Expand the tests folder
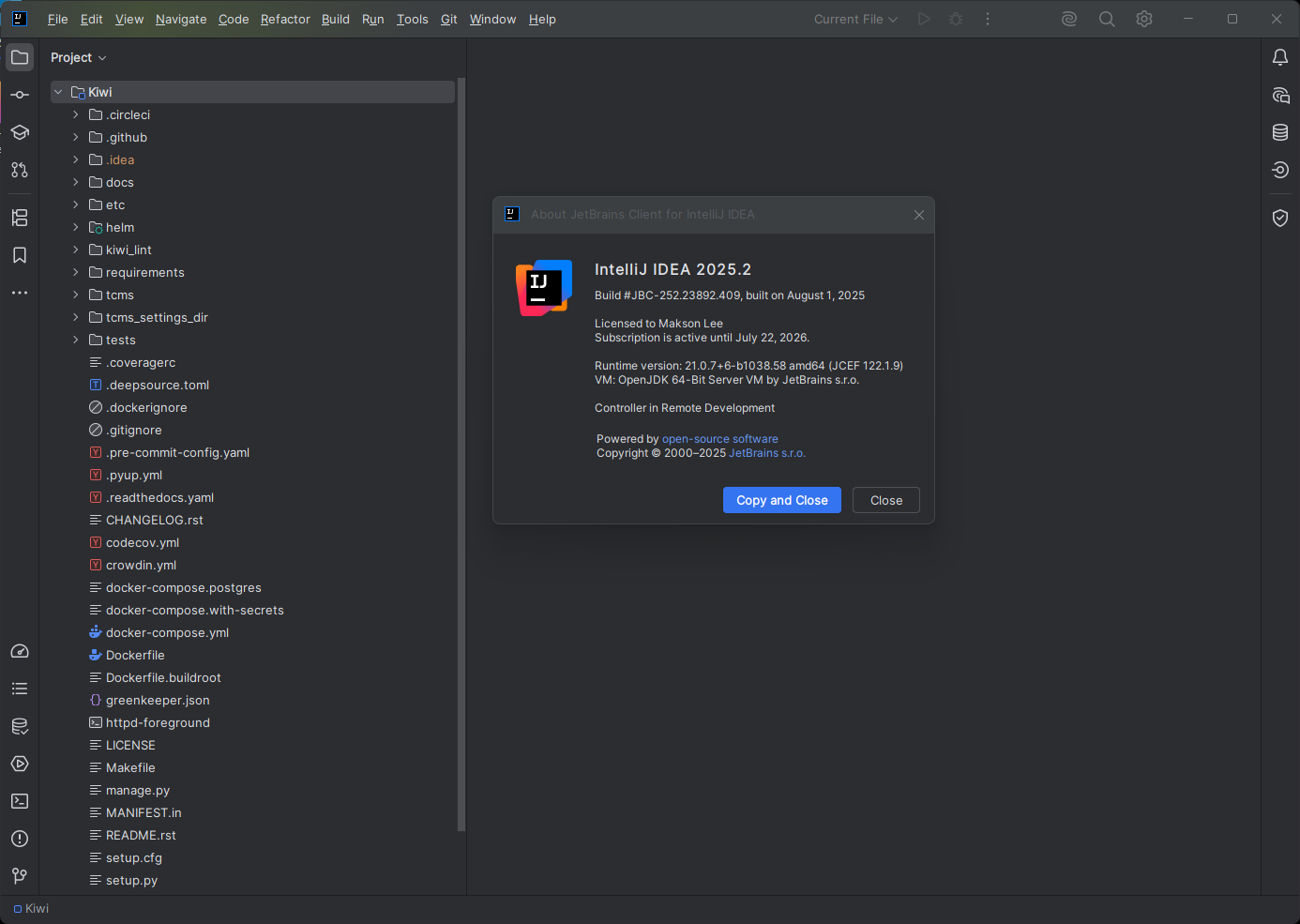 point(76,340)
